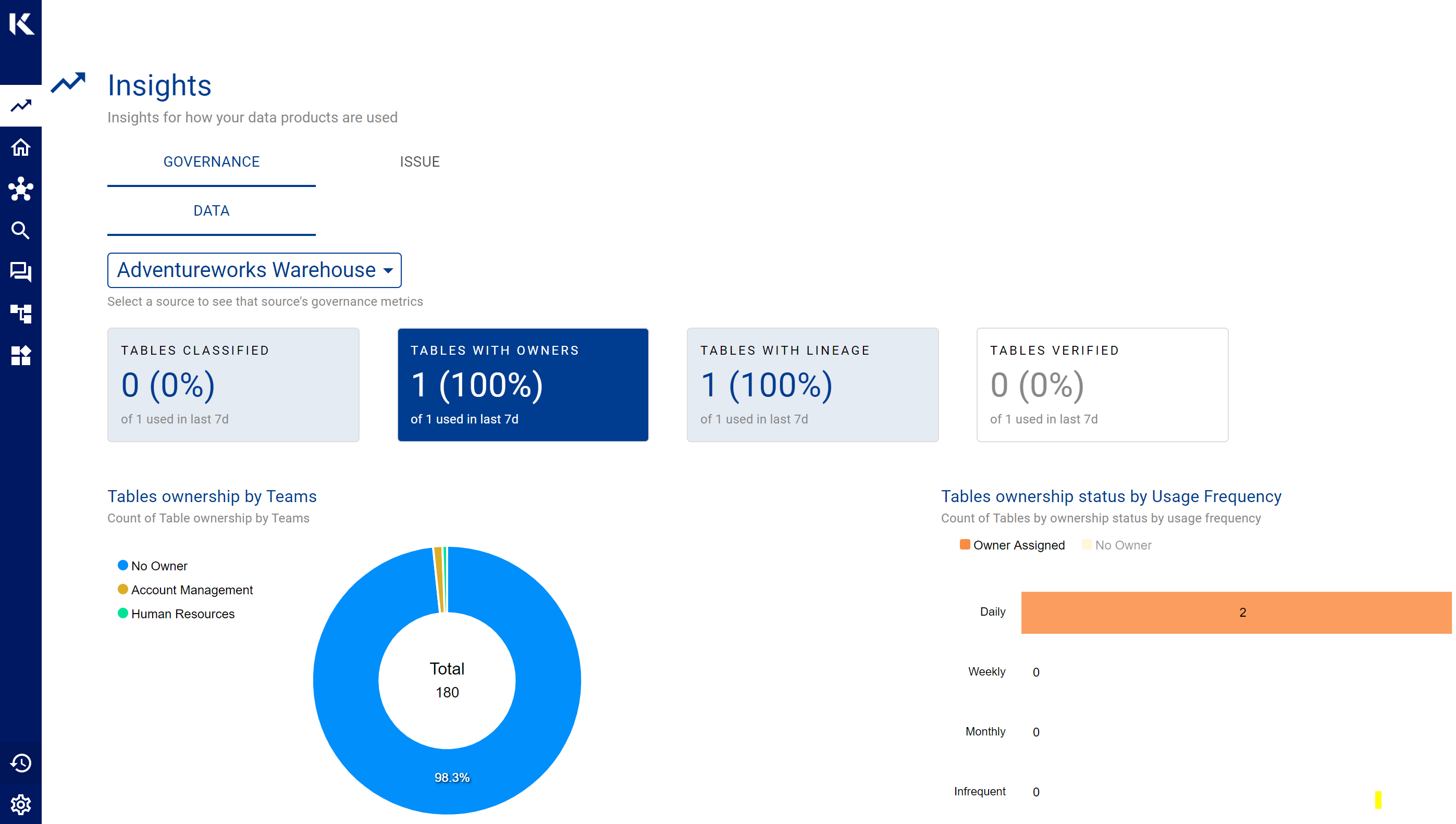The height and width of the screenshot is (824, 1456).
Task: Click the blue 98.3% donut segment
Action: [x=452, y=778]
